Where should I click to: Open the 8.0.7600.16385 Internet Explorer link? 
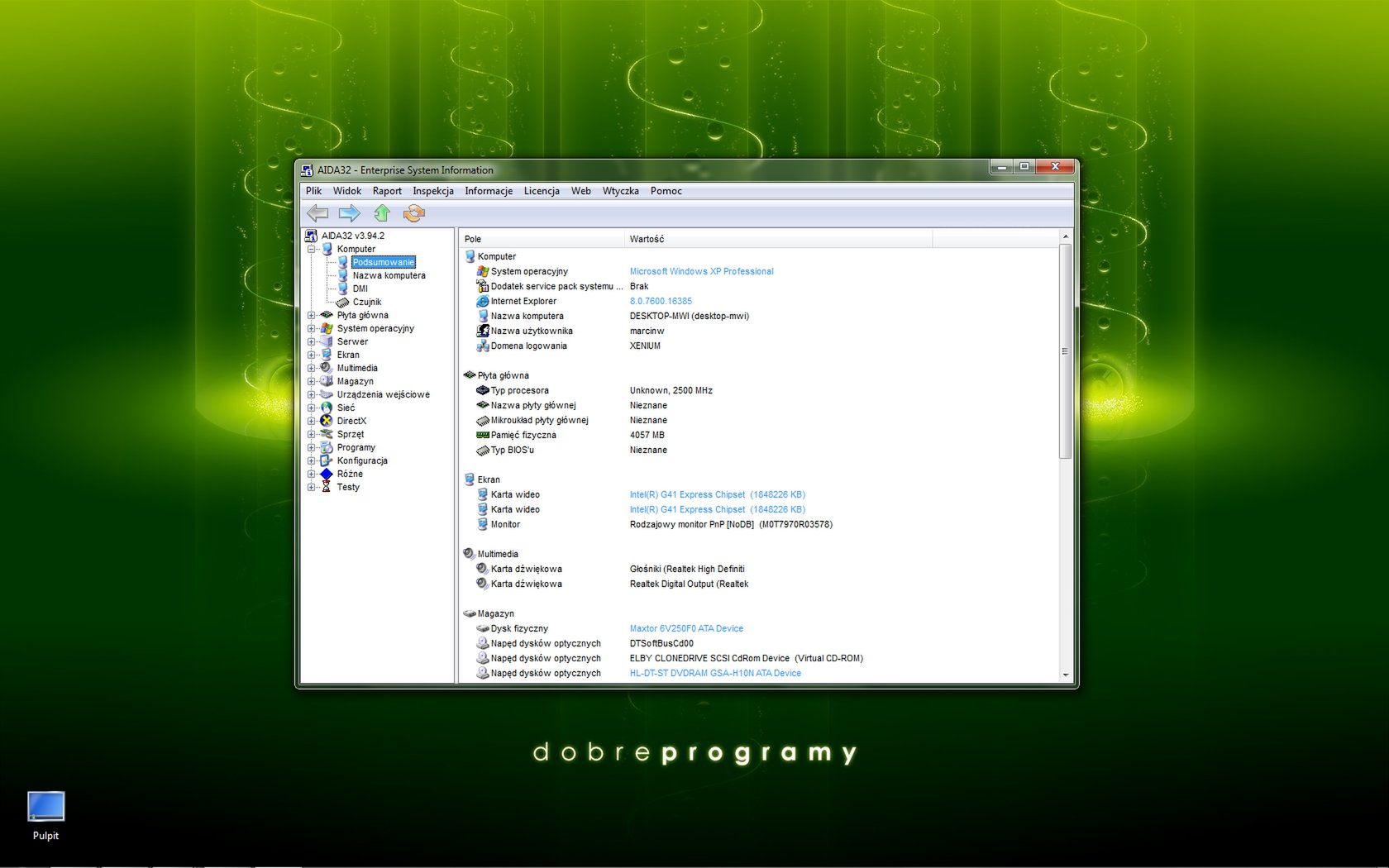(x=661, y=301)
